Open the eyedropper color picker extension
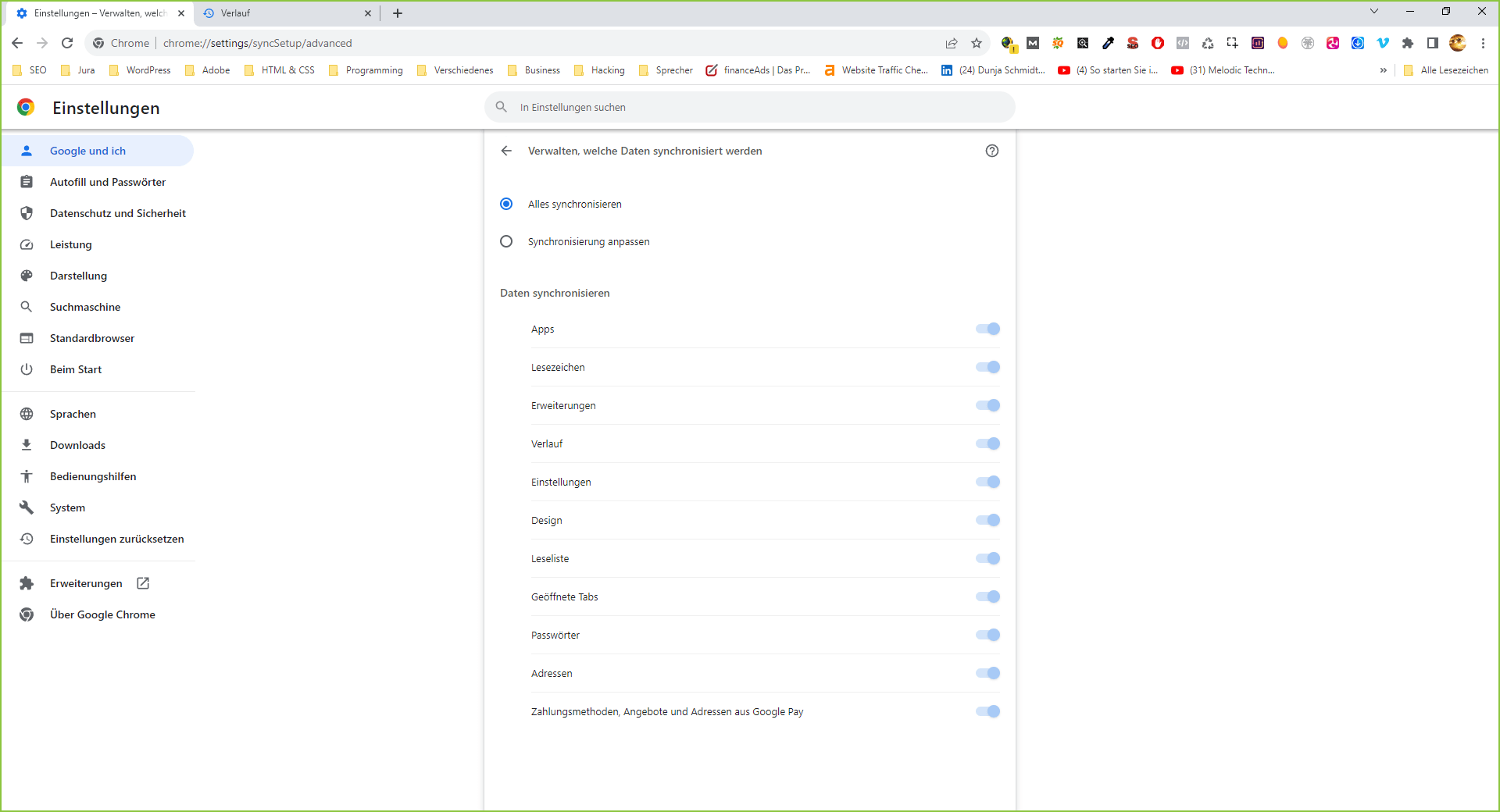 [1106, 43]
